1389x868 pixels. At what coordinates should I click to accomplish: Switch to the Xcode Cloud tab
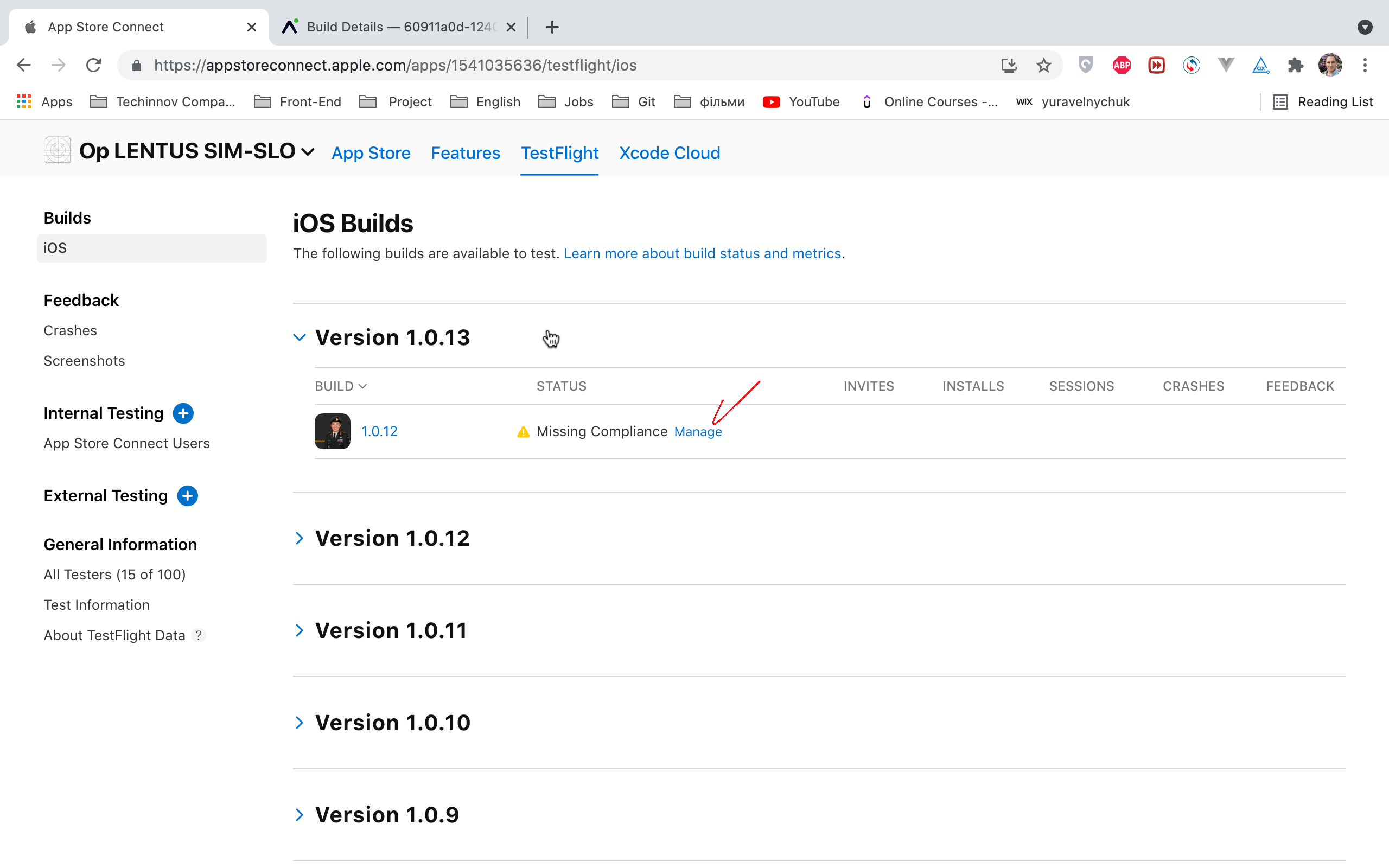pyautogui.click(x=669, y=154)
